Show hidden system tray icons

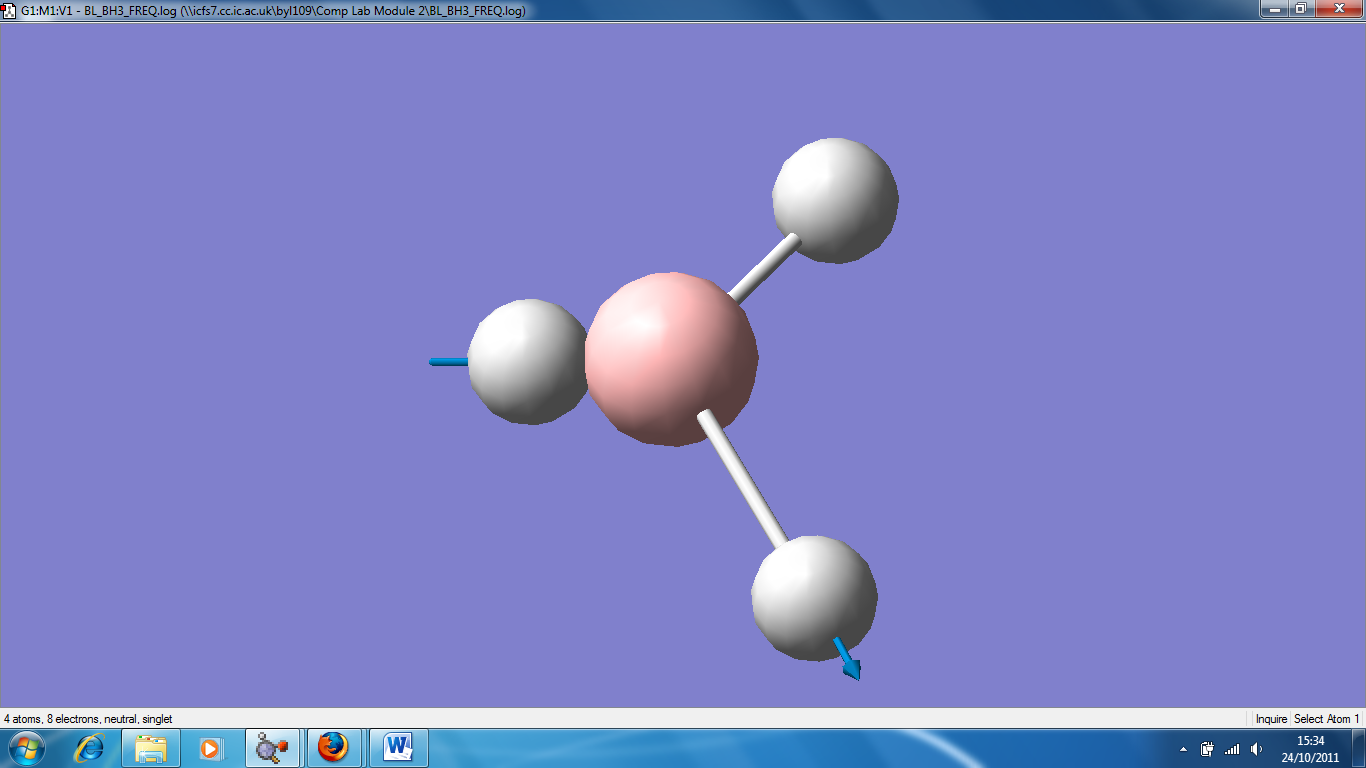[1184, 749]
